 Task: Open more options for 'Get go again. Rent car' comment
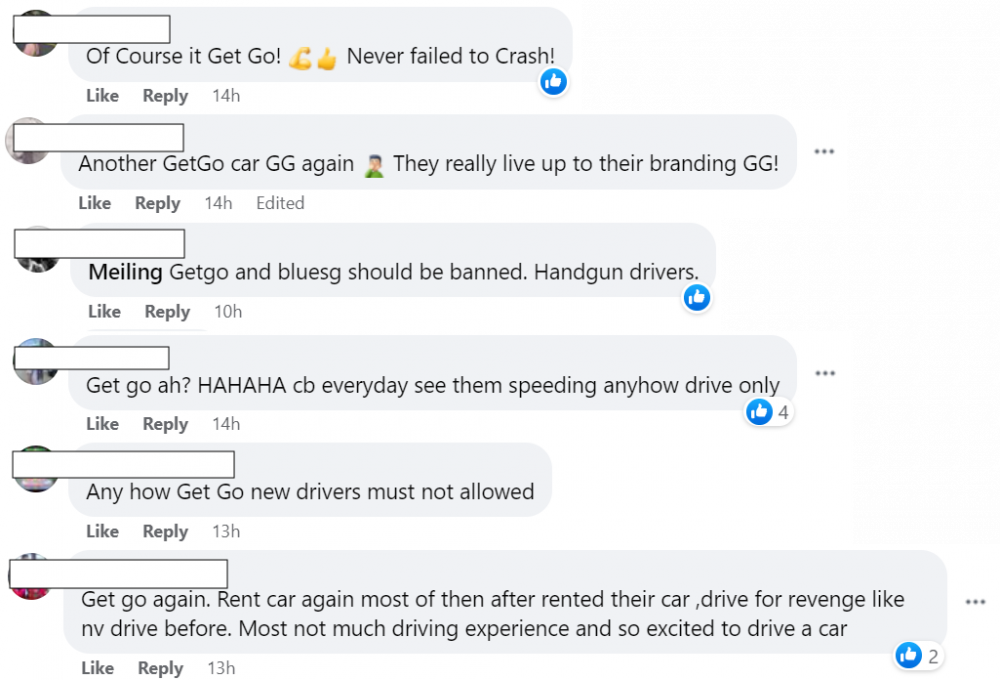point(975,602)
